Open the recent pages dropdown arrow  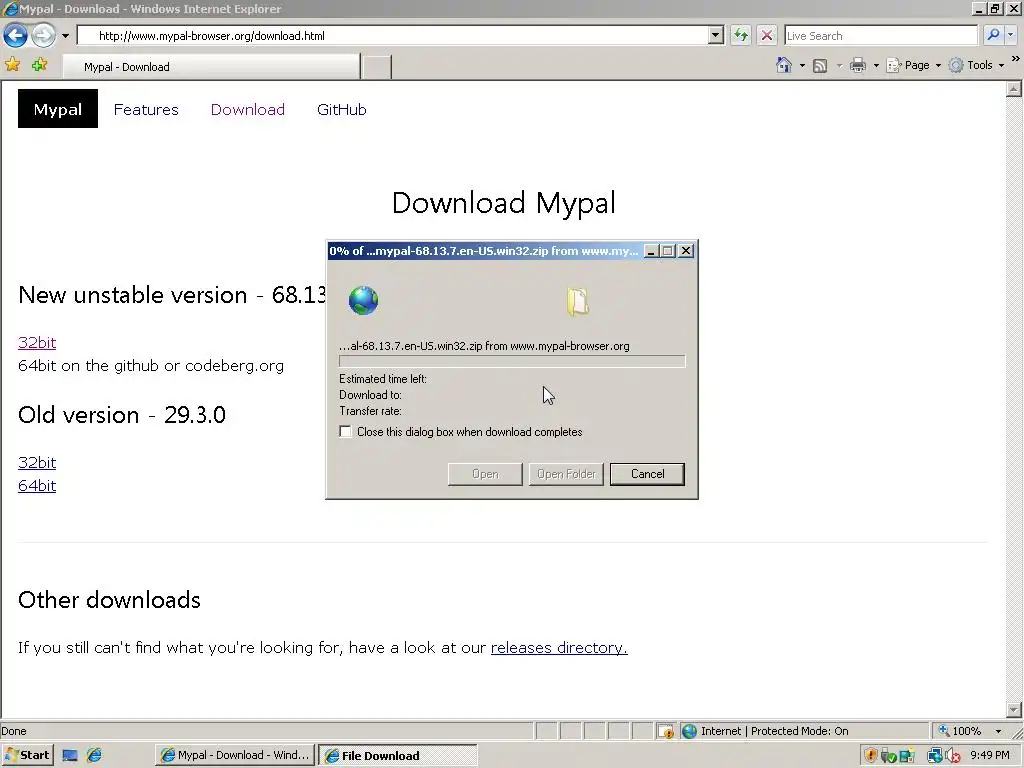(65, 36)
